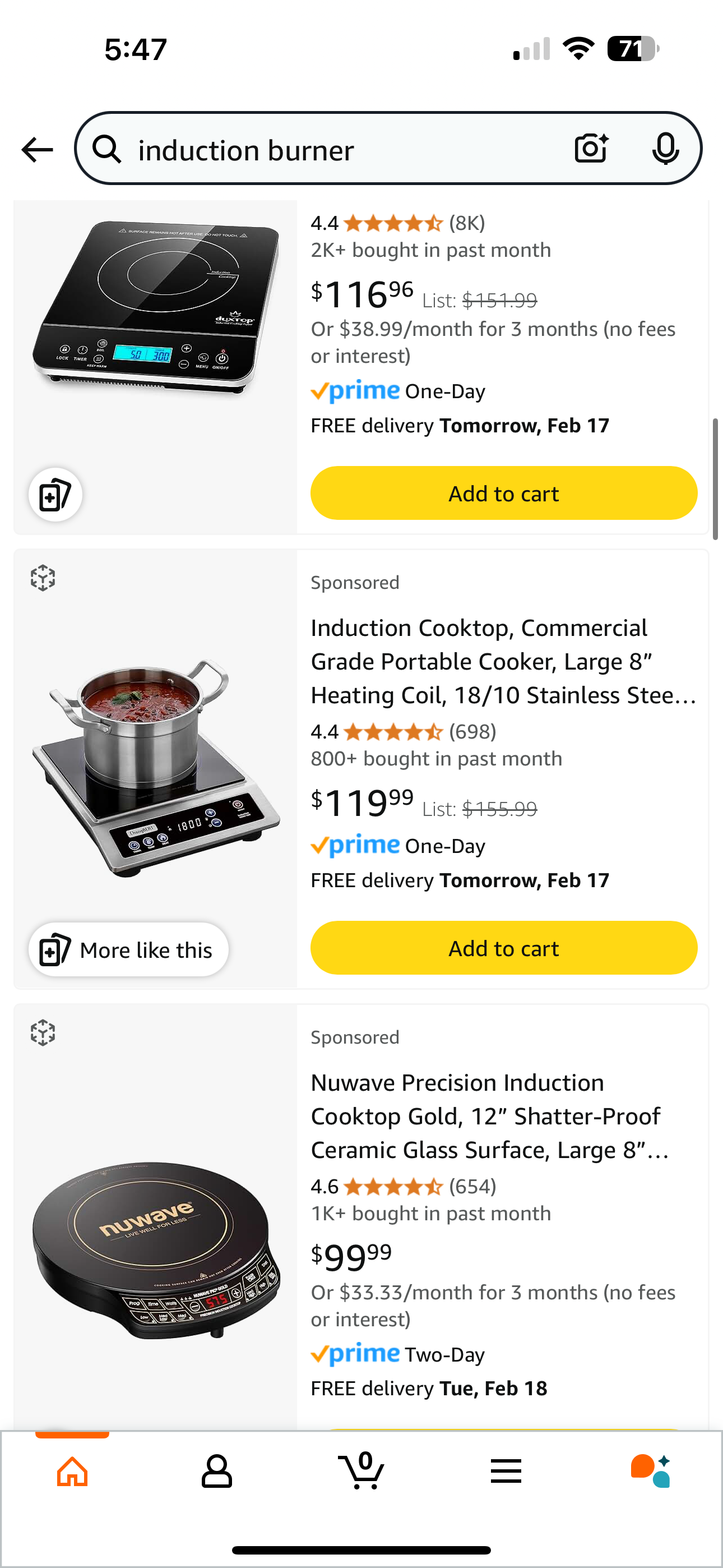Go to Home tab
Screen dimensions: 723x1568
click(x=72, y=1472)
